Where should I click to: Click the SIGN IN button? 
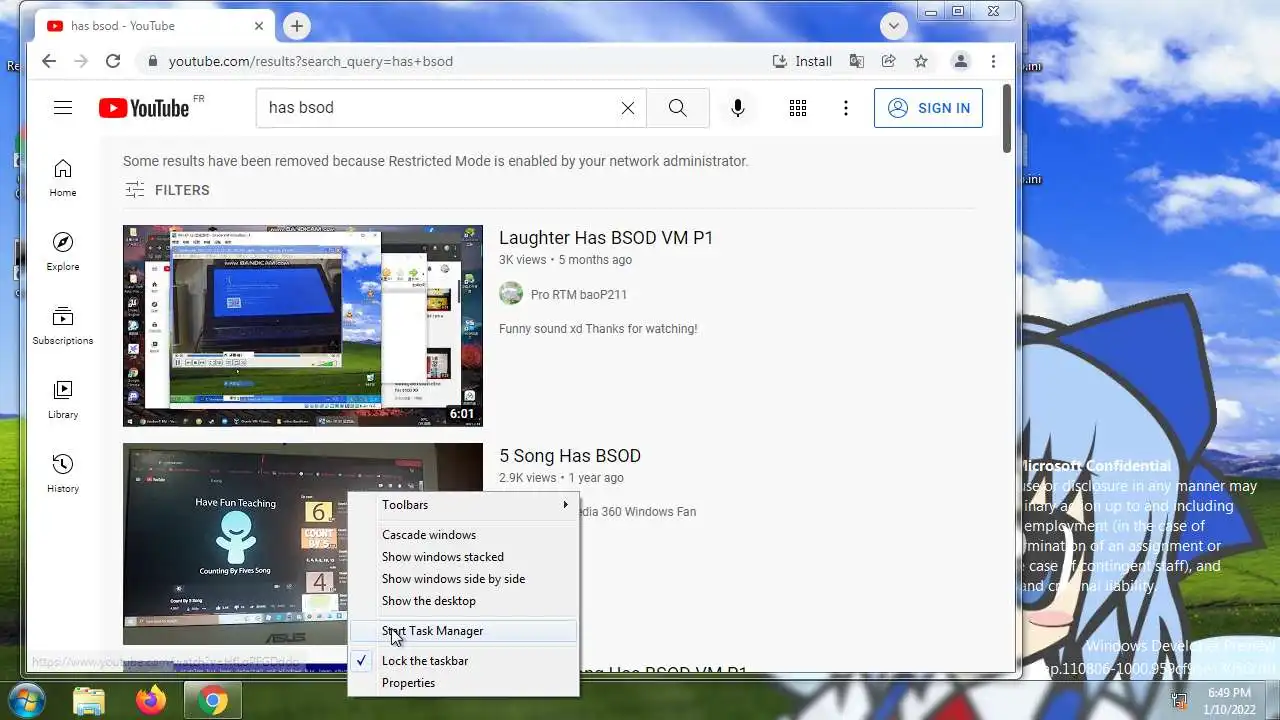tap(928, 108)
